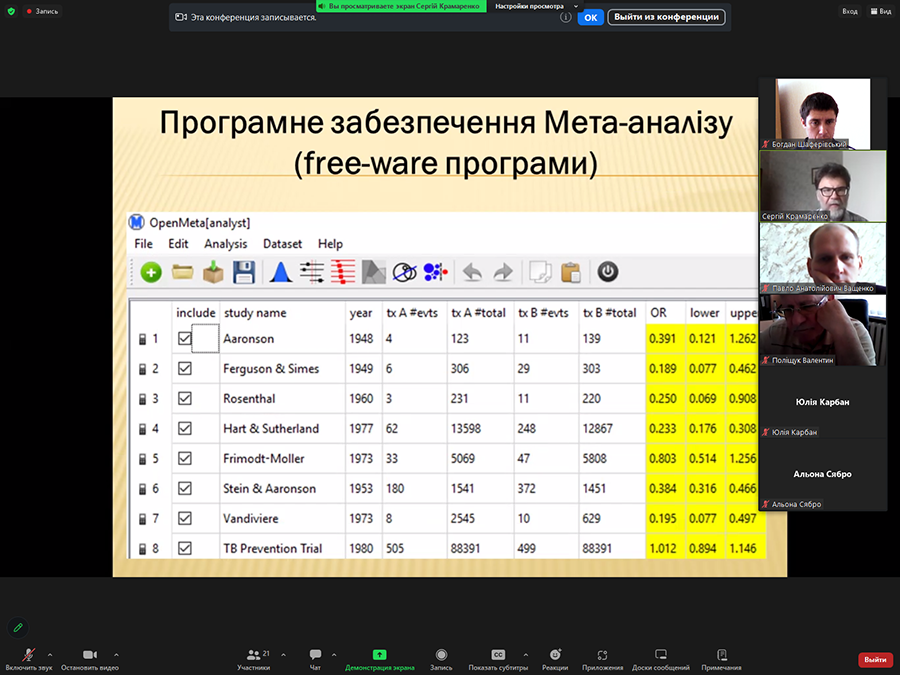The width and height of the screenshot is (900, 675).
Task: Click the Вход sign-in button
Action: click(849, 11)
